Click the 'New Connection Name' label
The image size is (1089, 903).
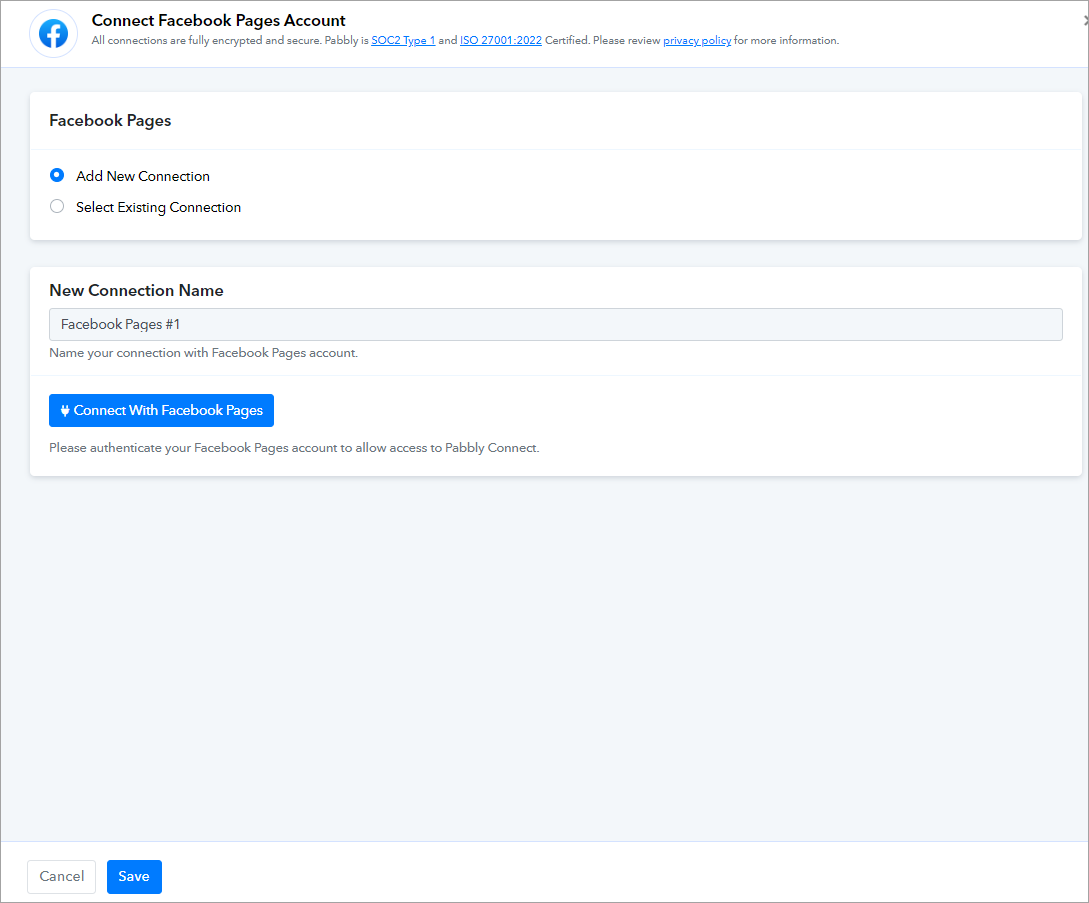136,290
